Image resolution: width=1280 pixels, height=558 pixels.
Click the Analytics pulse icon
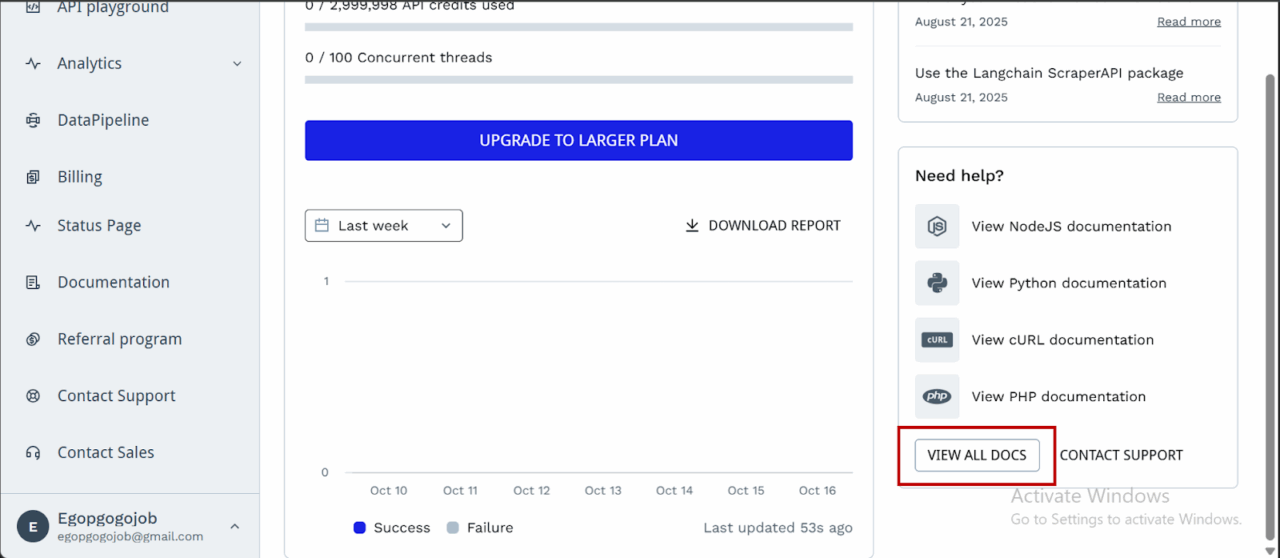pyautogui.click(x=33, y=63)
